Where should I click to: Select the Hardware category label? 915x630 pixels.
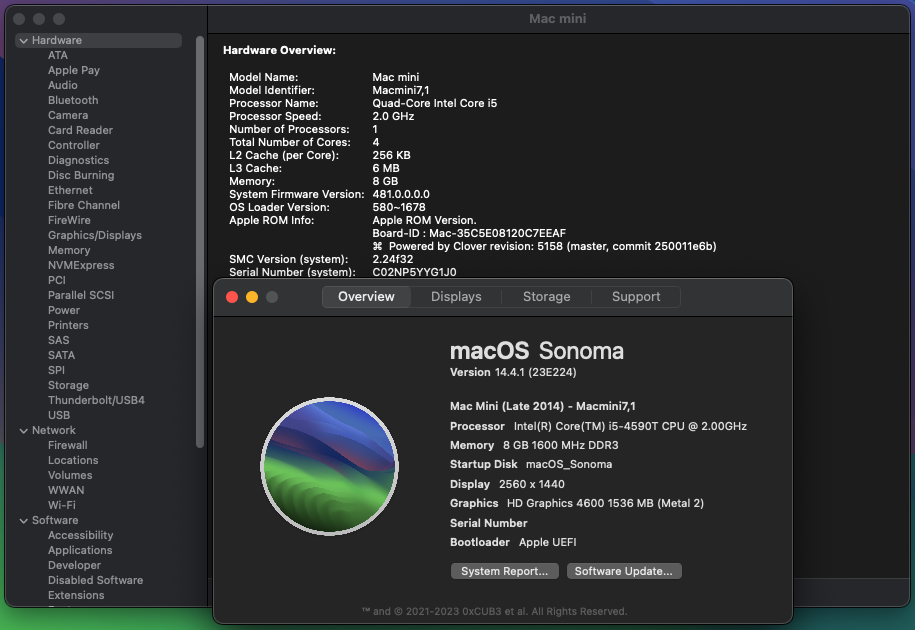pos(57,40)
